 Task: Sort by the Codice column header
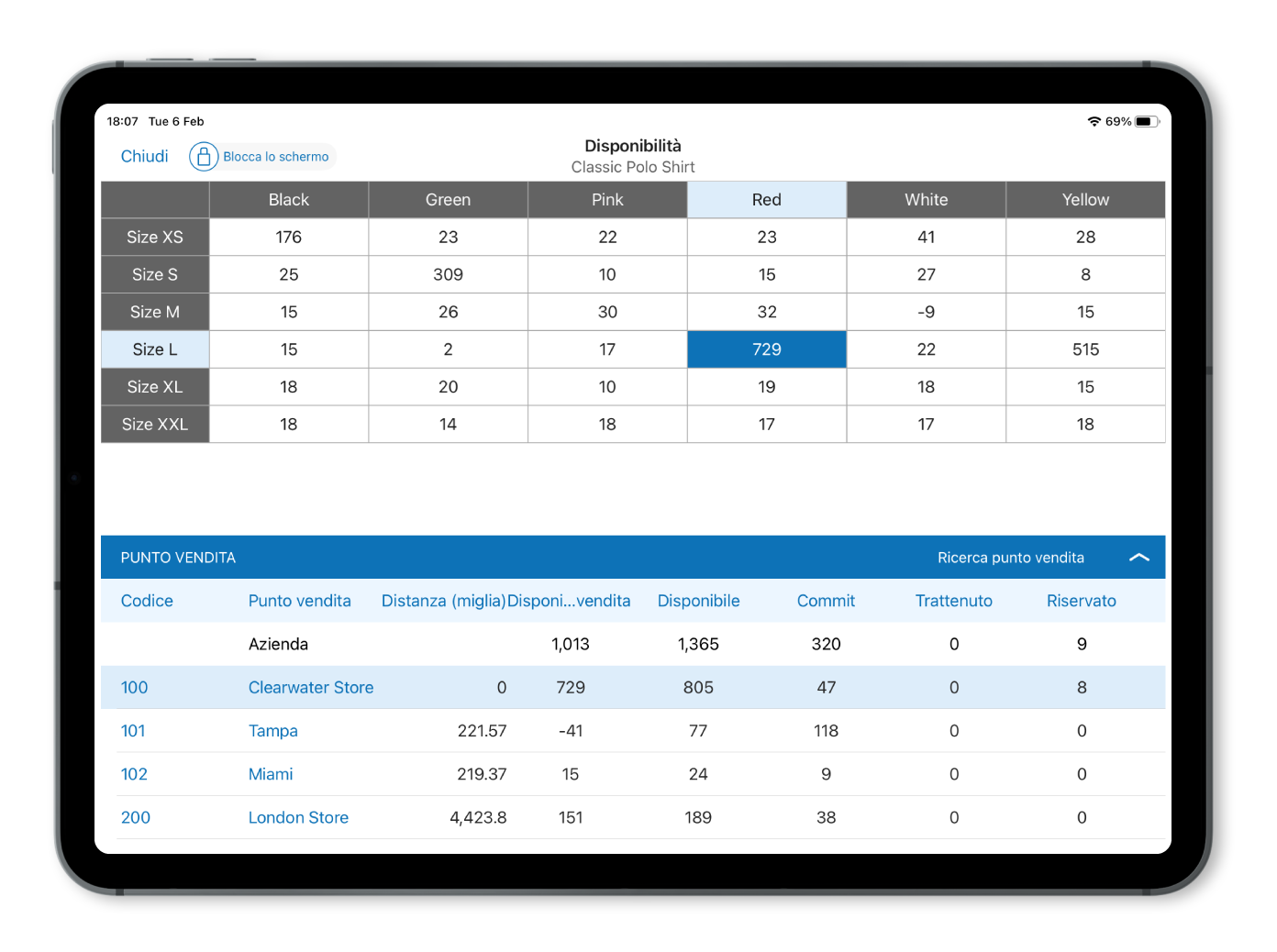click(x=147, y=601)
